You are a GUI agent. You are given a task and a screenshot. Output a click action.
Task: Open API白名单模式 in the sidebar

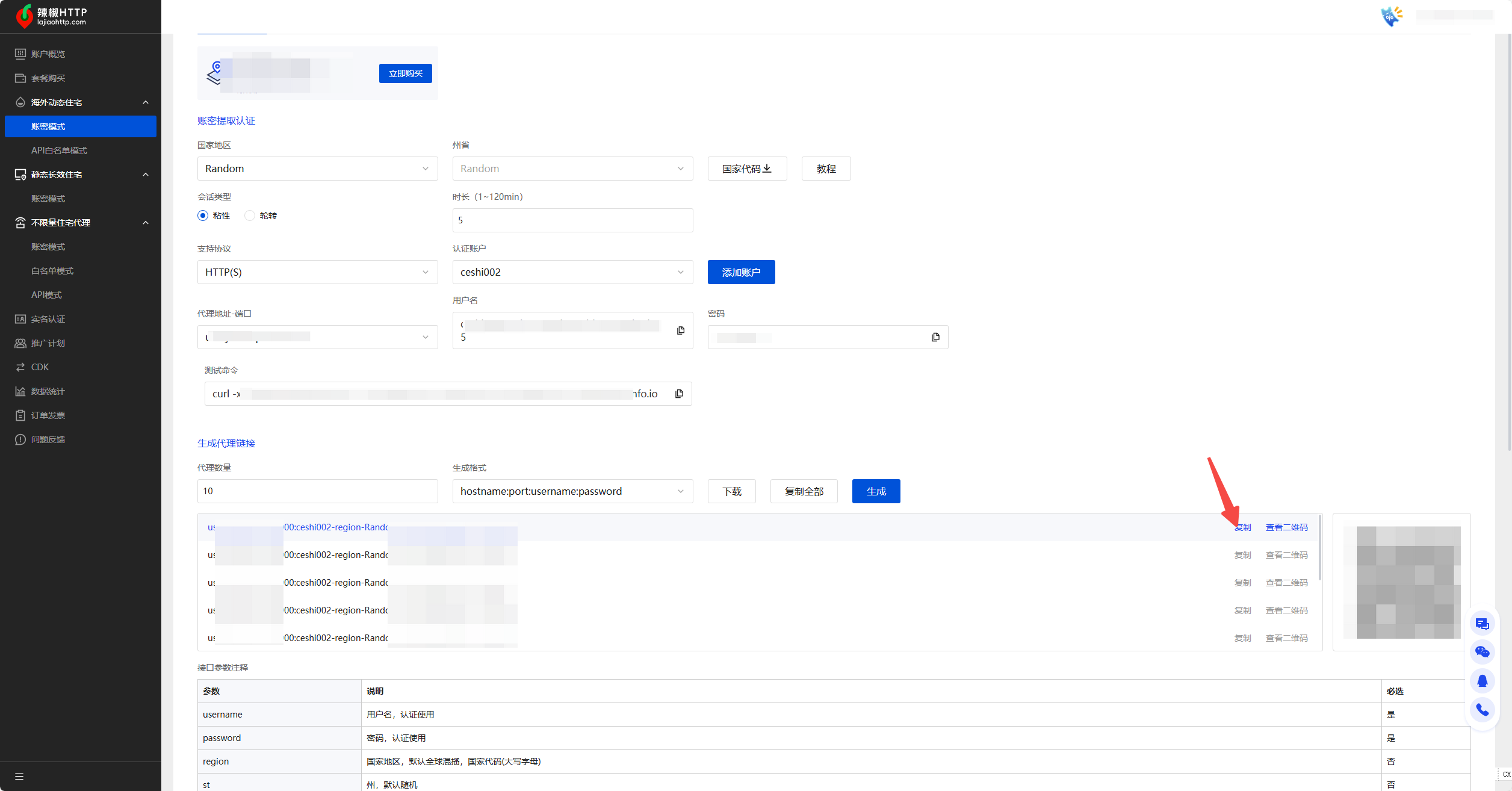[59, 150]
